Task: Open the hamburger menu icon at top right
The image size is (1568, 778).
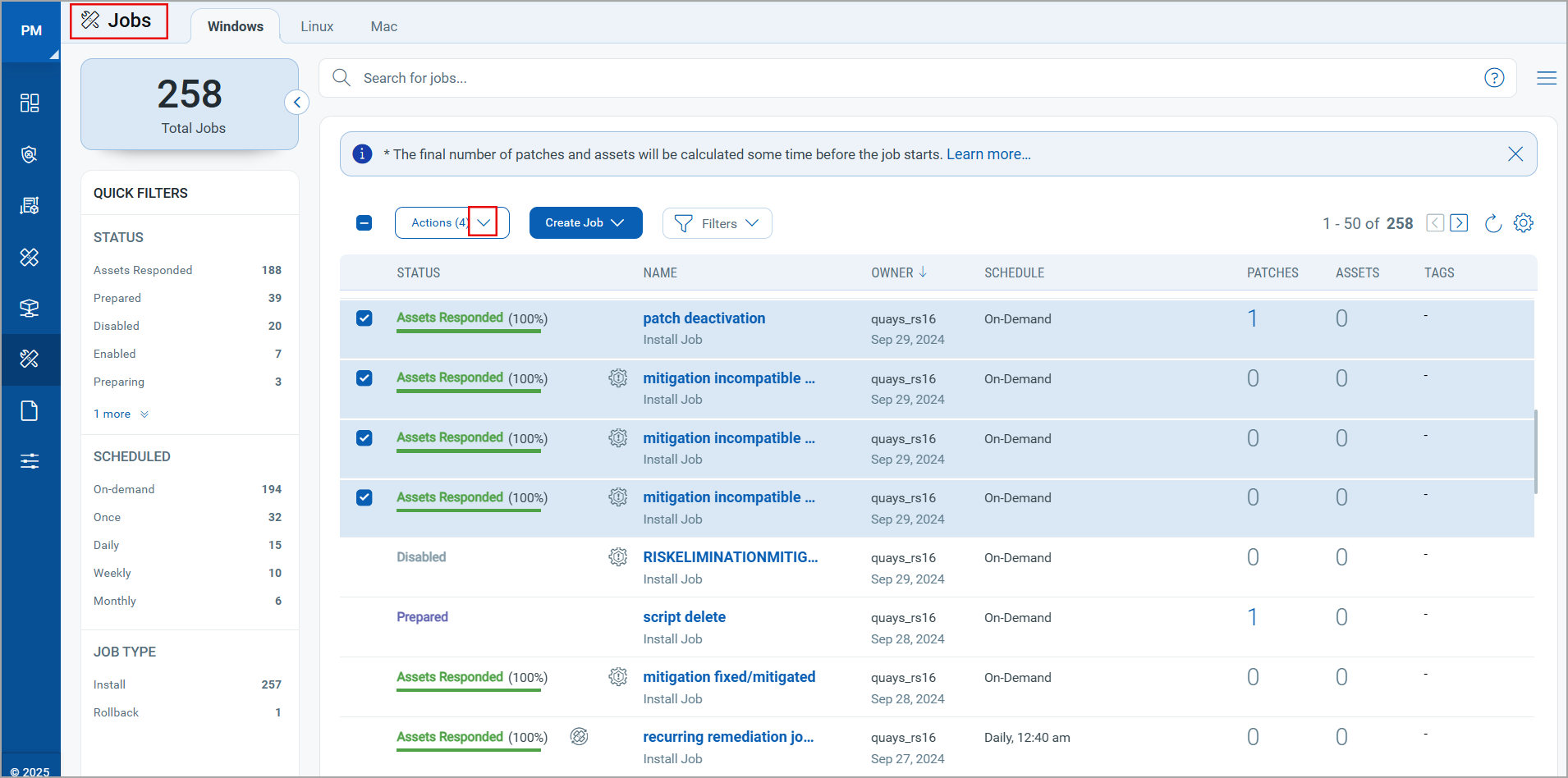Action: (x=1547, y=78)
